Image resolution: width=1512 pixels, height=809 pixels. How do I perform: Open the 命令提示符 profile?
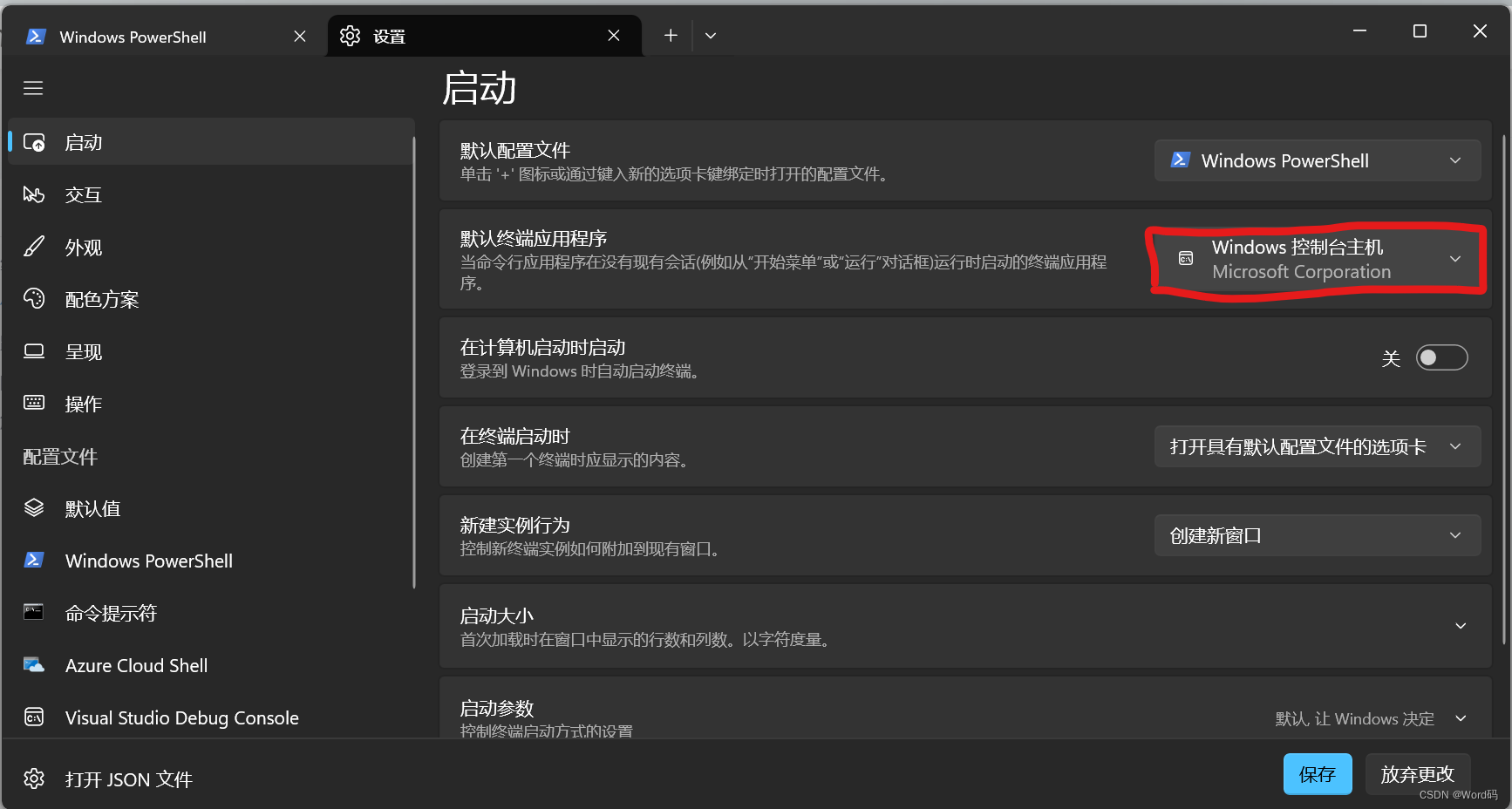(x=211, y=613)
